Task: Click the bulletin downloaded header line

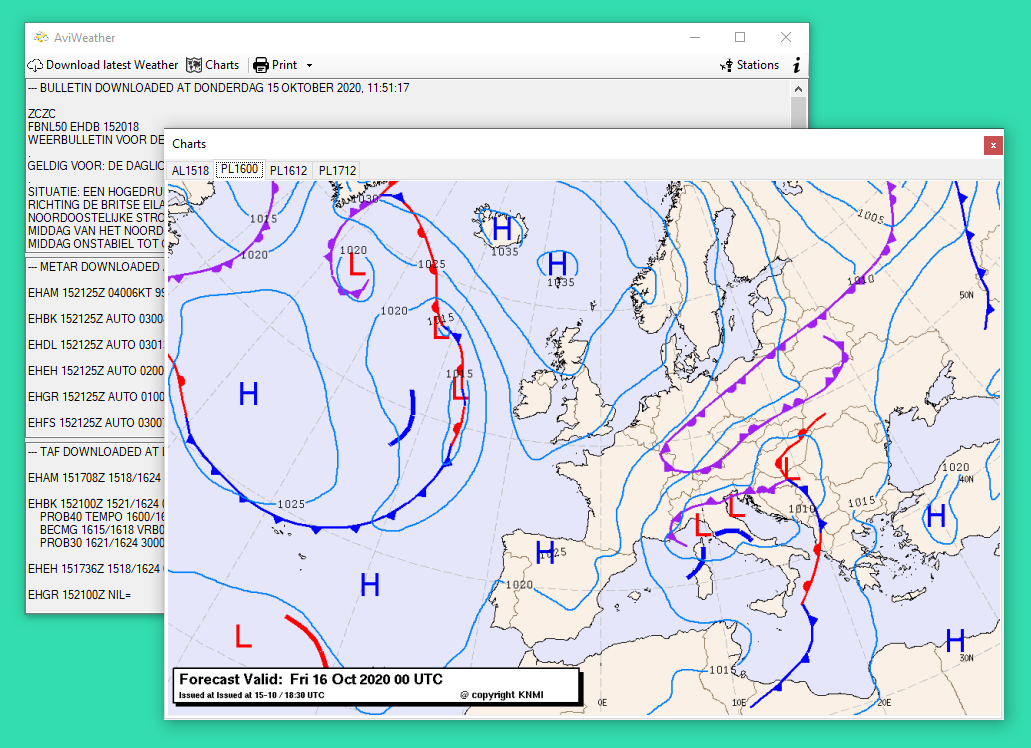Action: 218,88
